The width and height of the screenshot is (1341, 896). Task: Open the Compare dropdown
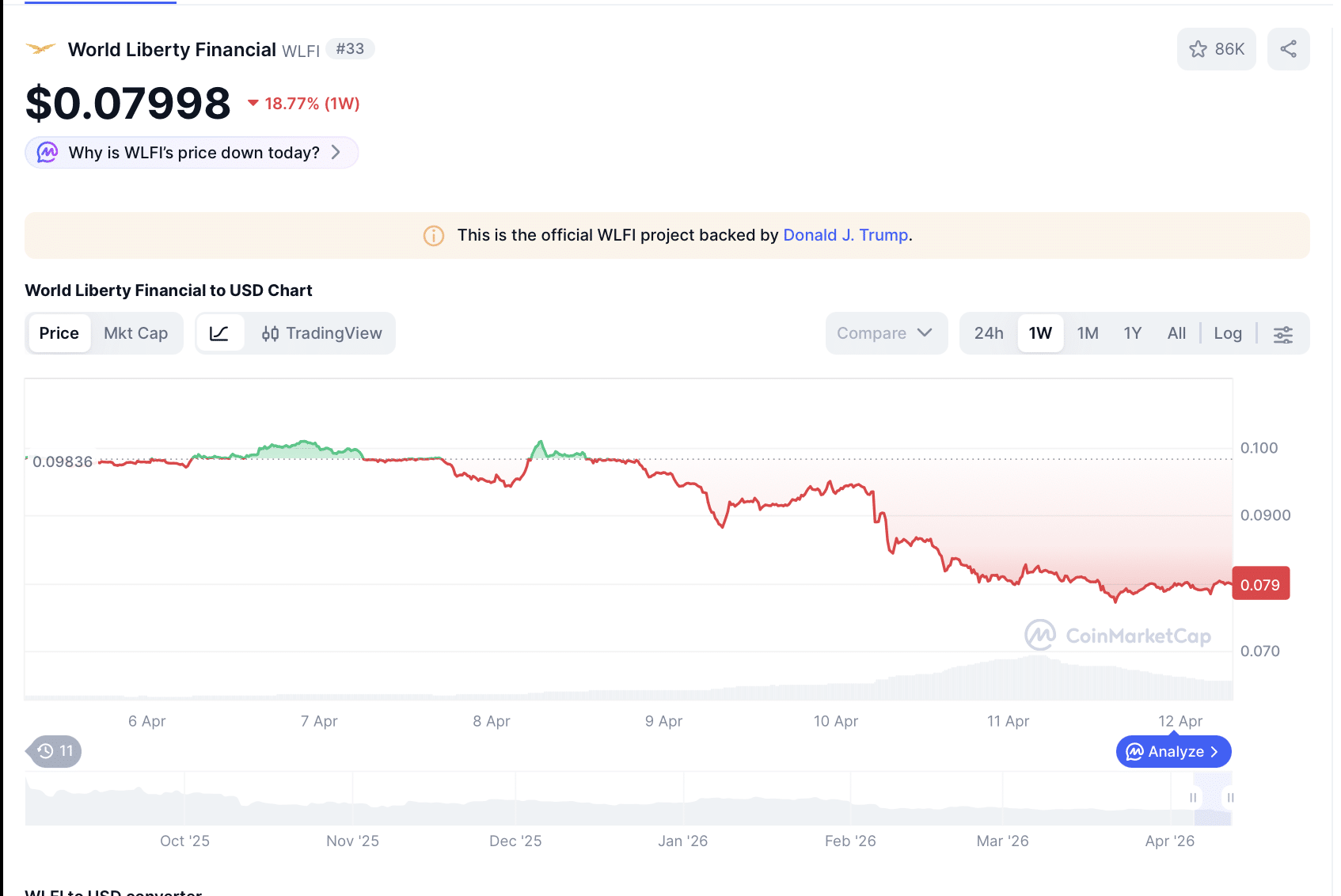(885, 333)
